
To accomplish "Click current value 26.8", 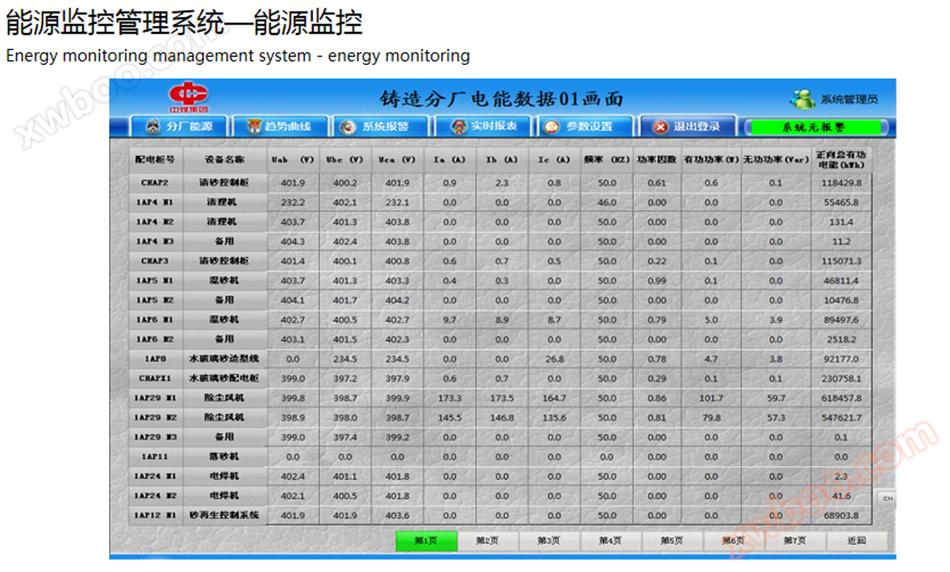I will tap(554, 359).
